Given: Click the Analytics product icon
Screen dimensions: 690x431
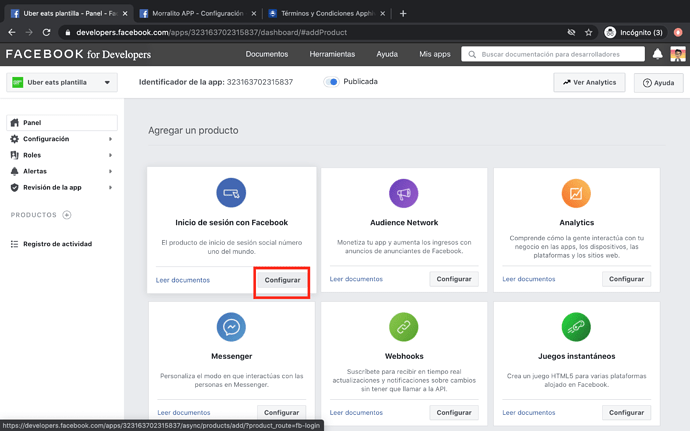Looking at the screenshot, I should point(576,193).
